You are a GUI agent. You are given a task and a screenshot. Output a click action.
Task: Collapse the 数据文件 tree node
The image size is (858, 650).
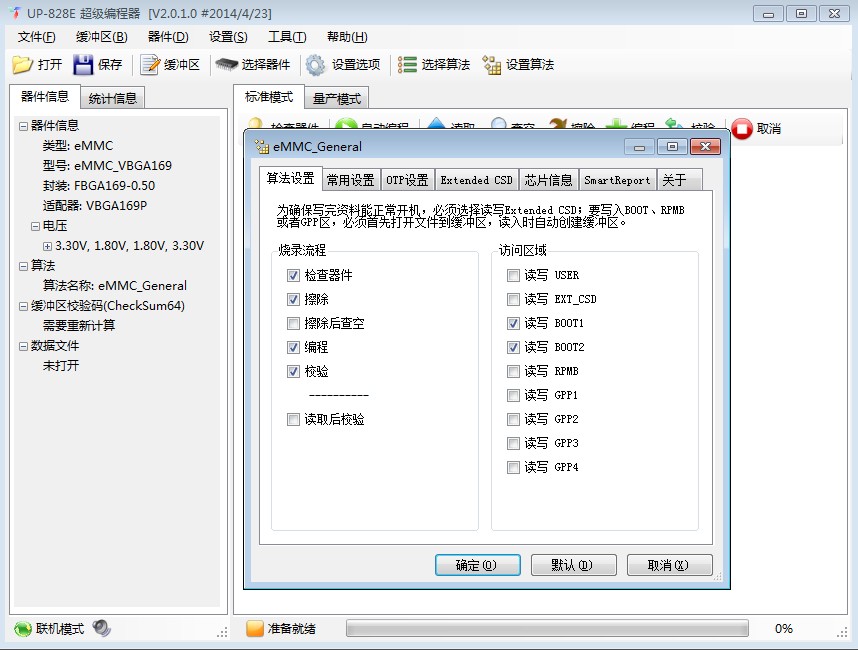pos(23,346)
